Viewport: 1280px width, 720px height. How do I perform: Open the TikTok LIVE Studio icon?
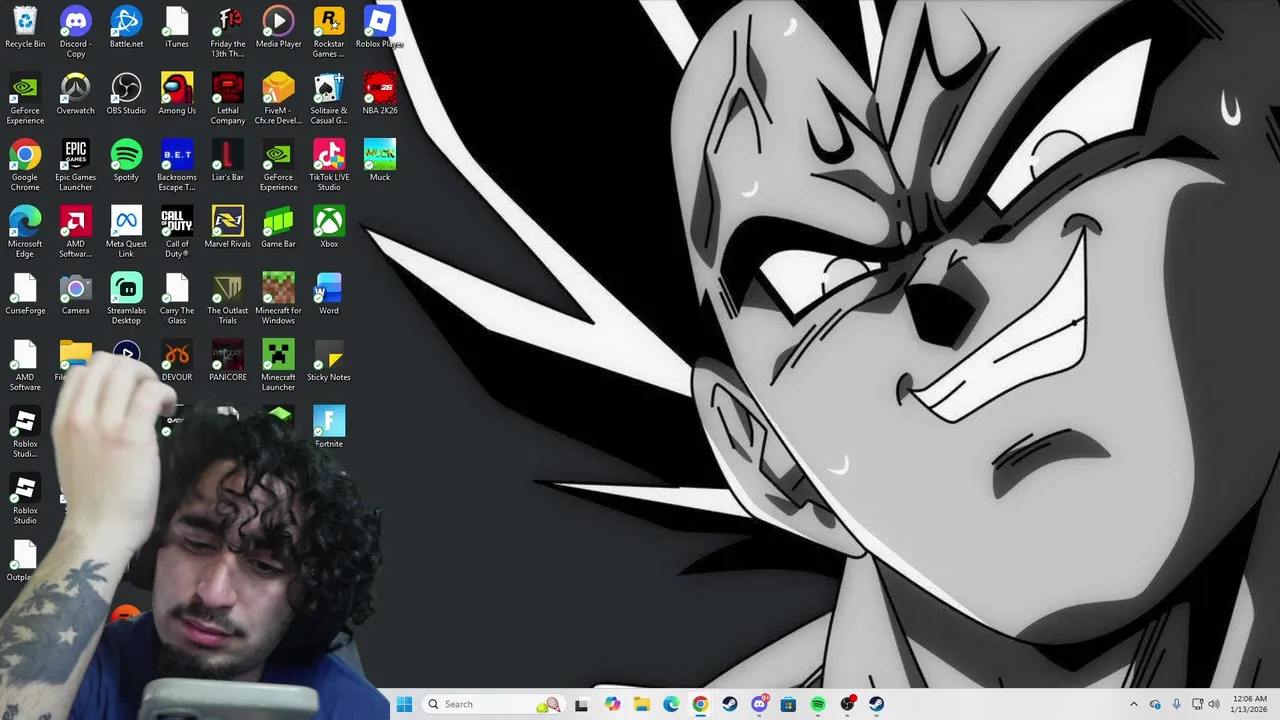point(329,166)
